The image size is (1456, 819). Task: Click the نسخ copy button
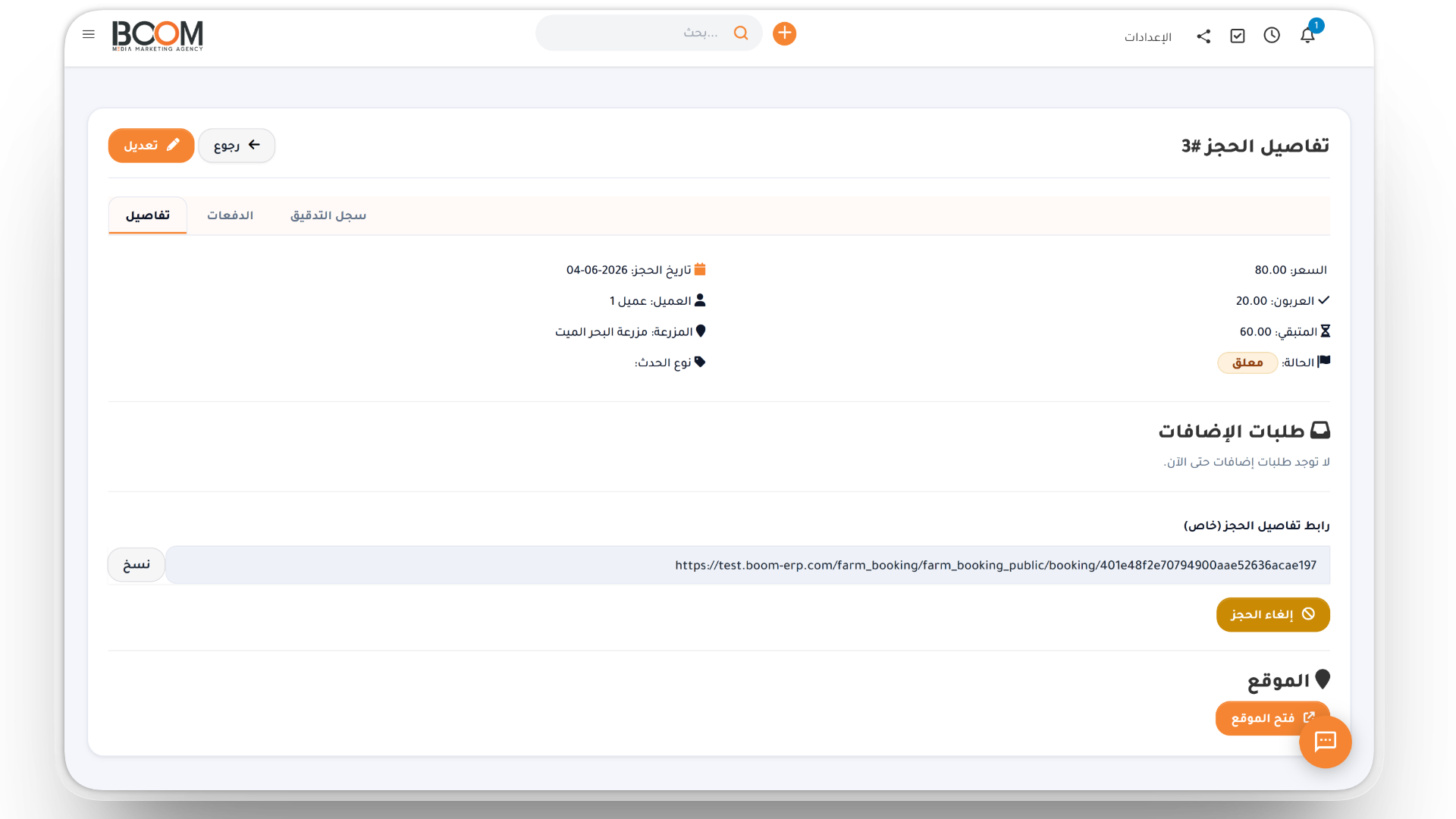[136, 565]
